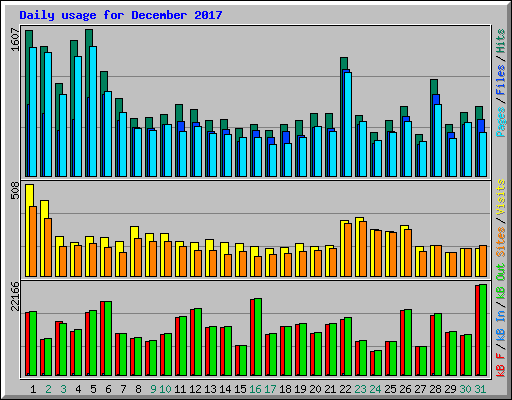The image size is (512, 400).
Task: Click day label 20 on the x-axis
Action: tap(315, 389)
